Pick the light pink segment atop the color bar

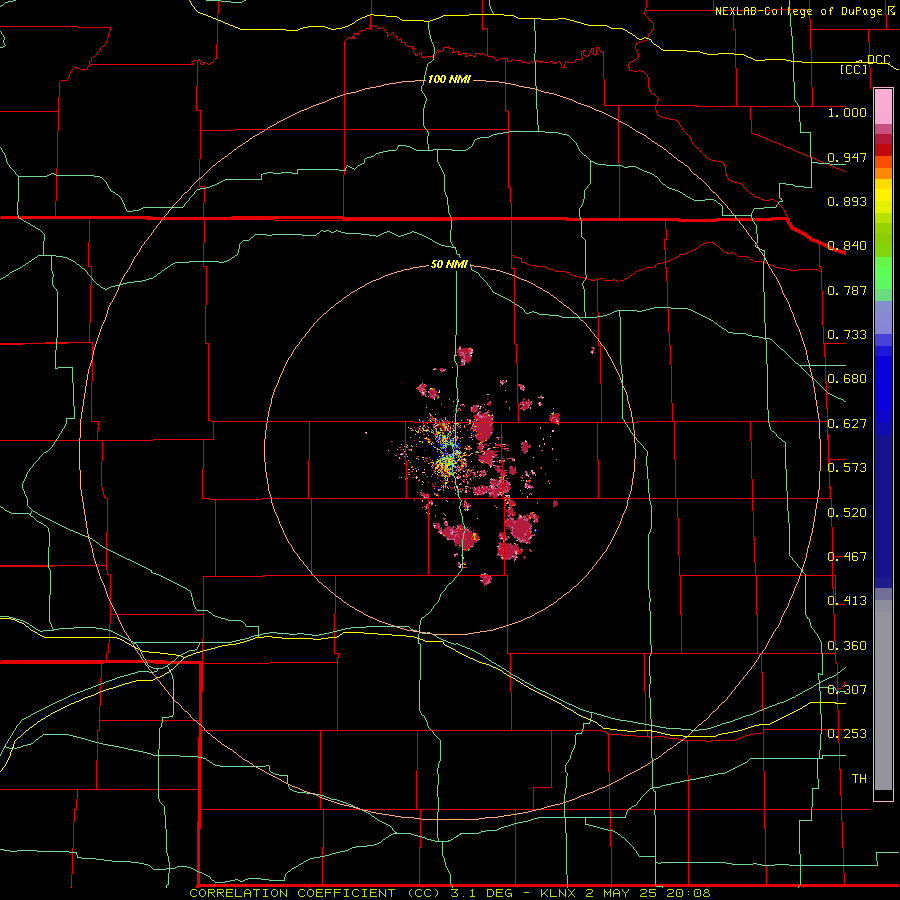coord(883,107)
